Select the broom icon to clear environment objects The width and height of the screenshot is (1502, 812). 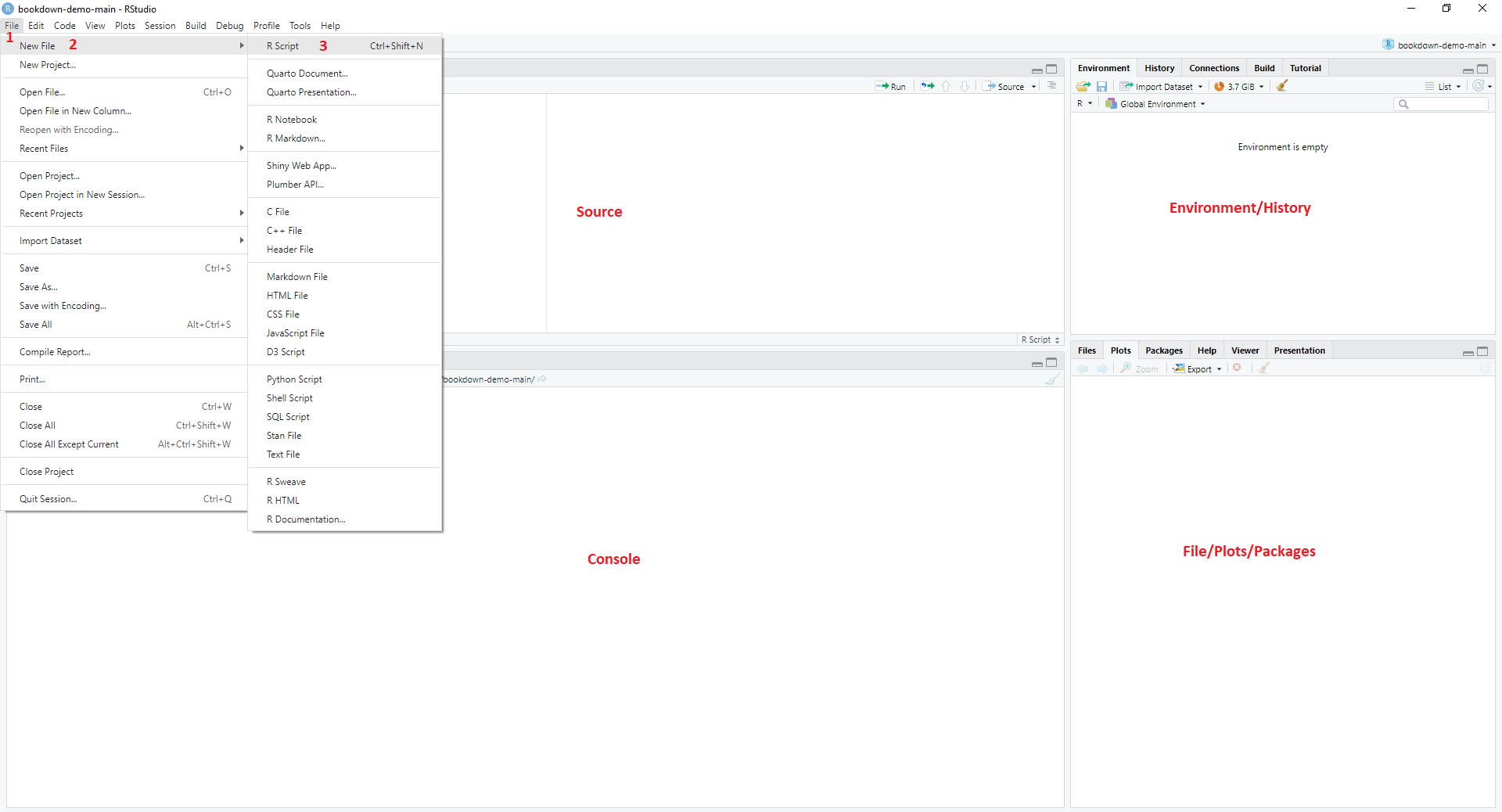click(x=1281, y=86)
